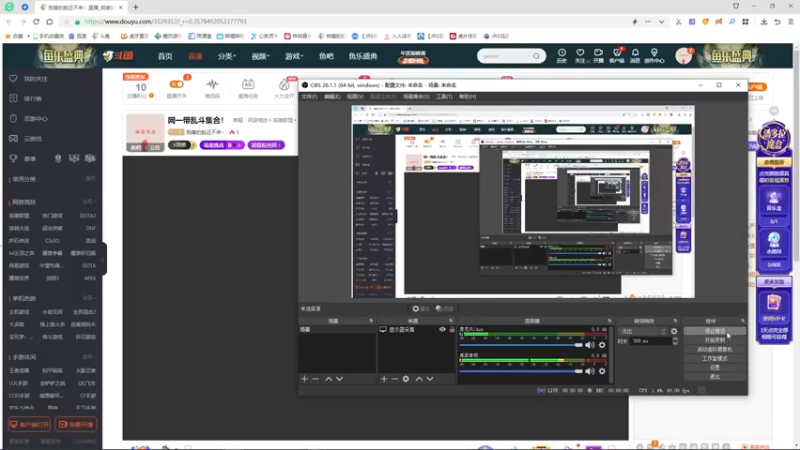This screenshot has height=450, width=800.
Task: Move the scene up in OBS Scenes panel
Action: pos(329,379)
